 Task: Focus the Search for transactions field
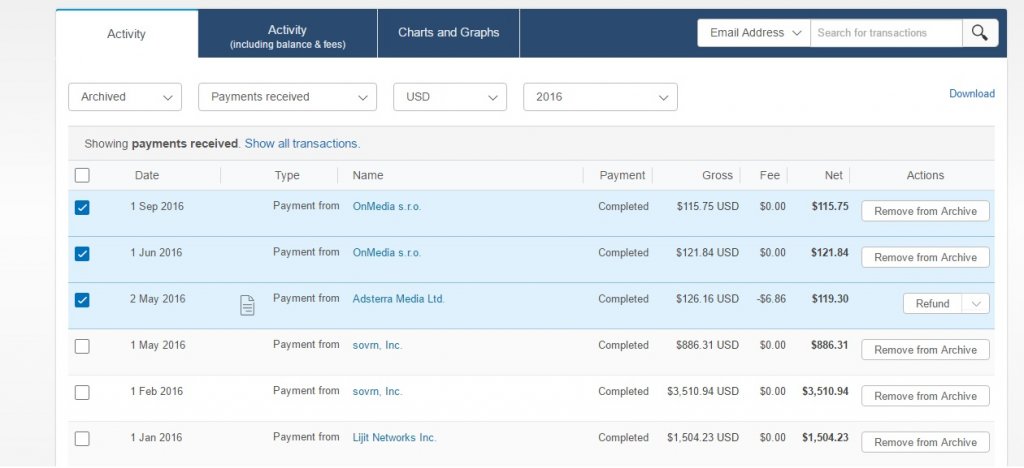pos(885,33)
